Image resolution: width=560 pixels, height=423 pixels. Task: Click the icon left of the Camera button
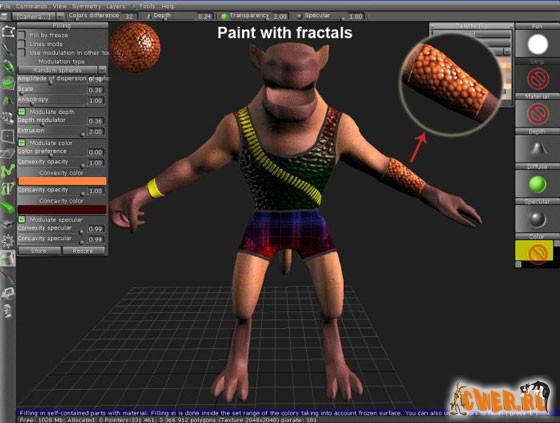pyautogui.click(x=5, y=16)
